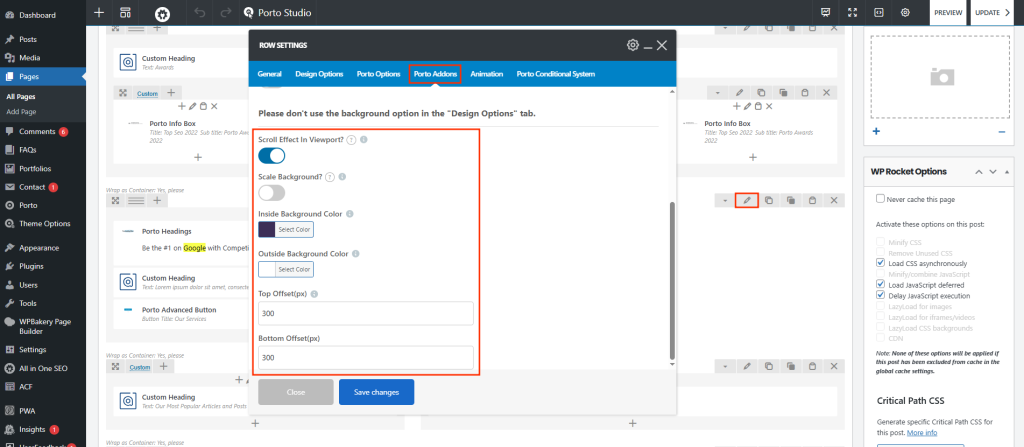Disable Scroll Effect In Viewport toggle
The image size is (1024, 447).
tap(272, 156)
